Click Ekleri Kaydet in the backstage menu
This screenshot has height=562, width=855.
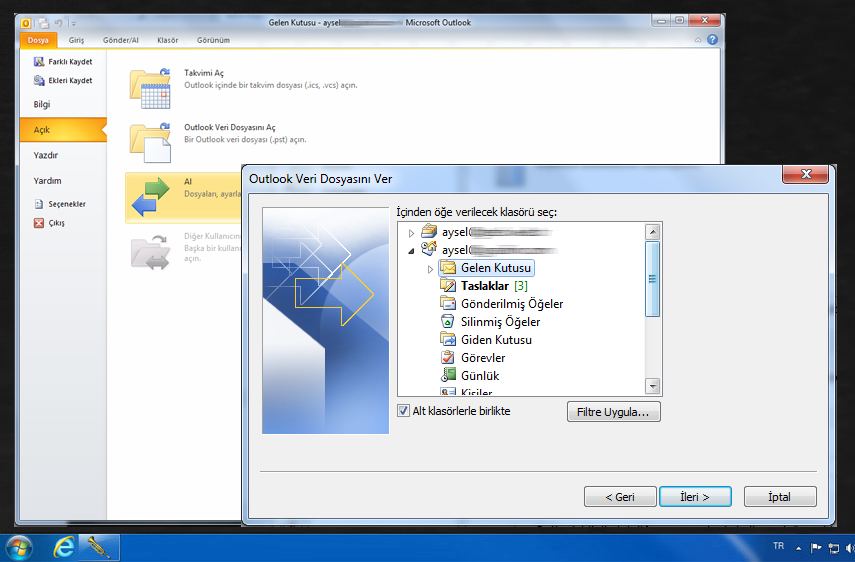coord(63,80)
